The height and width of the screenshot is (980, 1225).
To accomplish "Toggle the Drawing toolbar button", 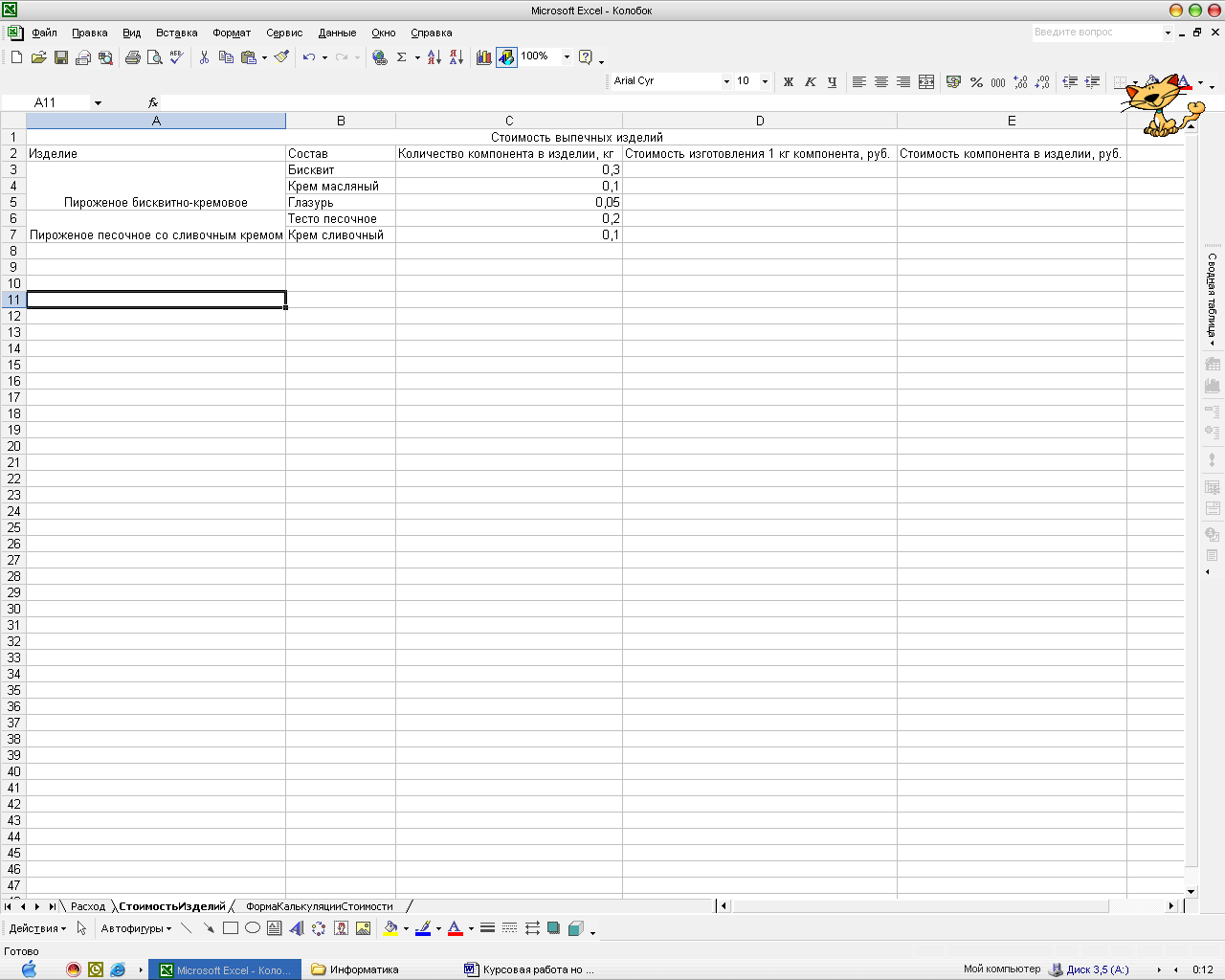I will (x=506, y=57).
